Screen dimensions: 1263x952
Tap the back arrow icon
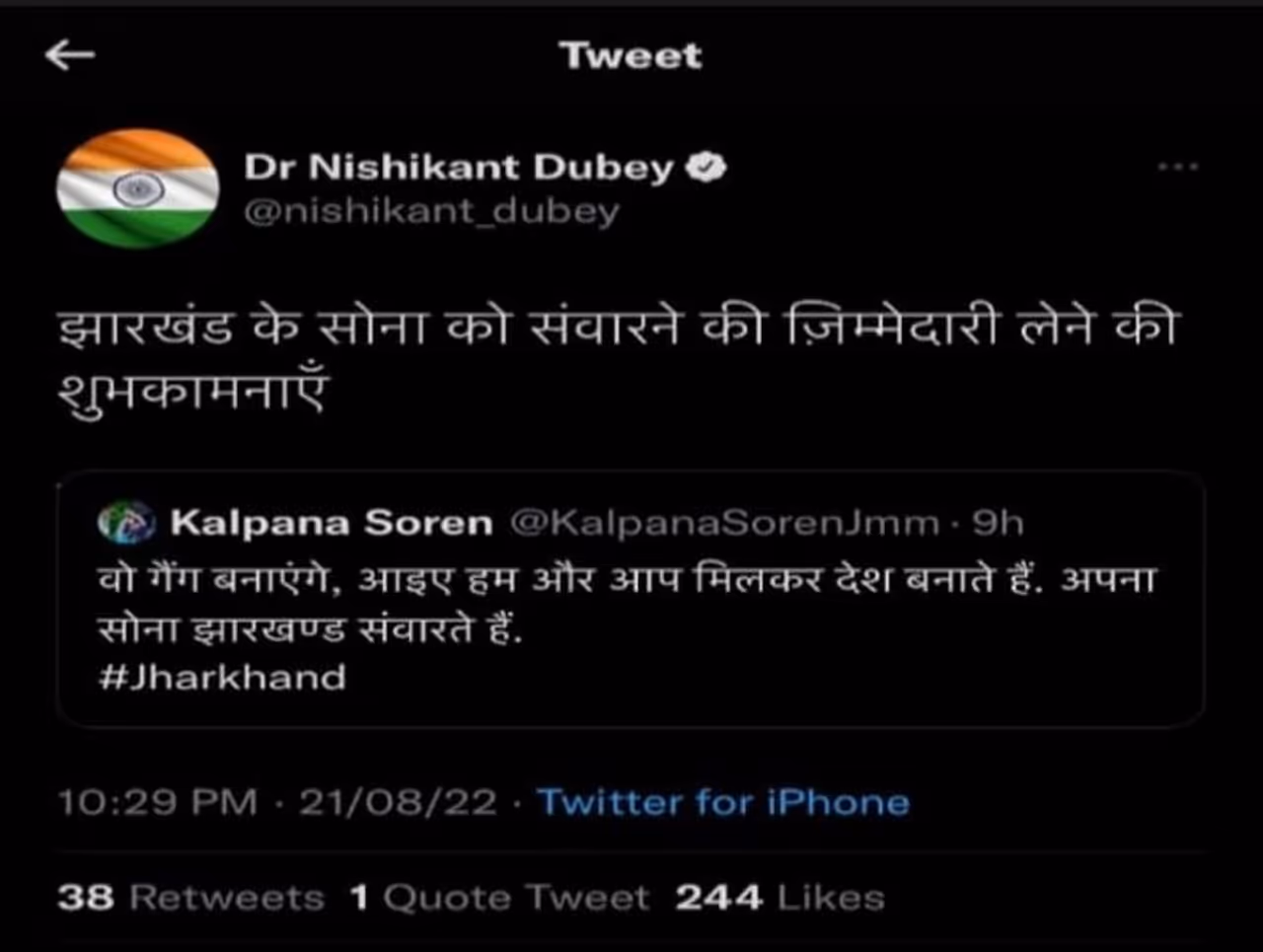70,56
